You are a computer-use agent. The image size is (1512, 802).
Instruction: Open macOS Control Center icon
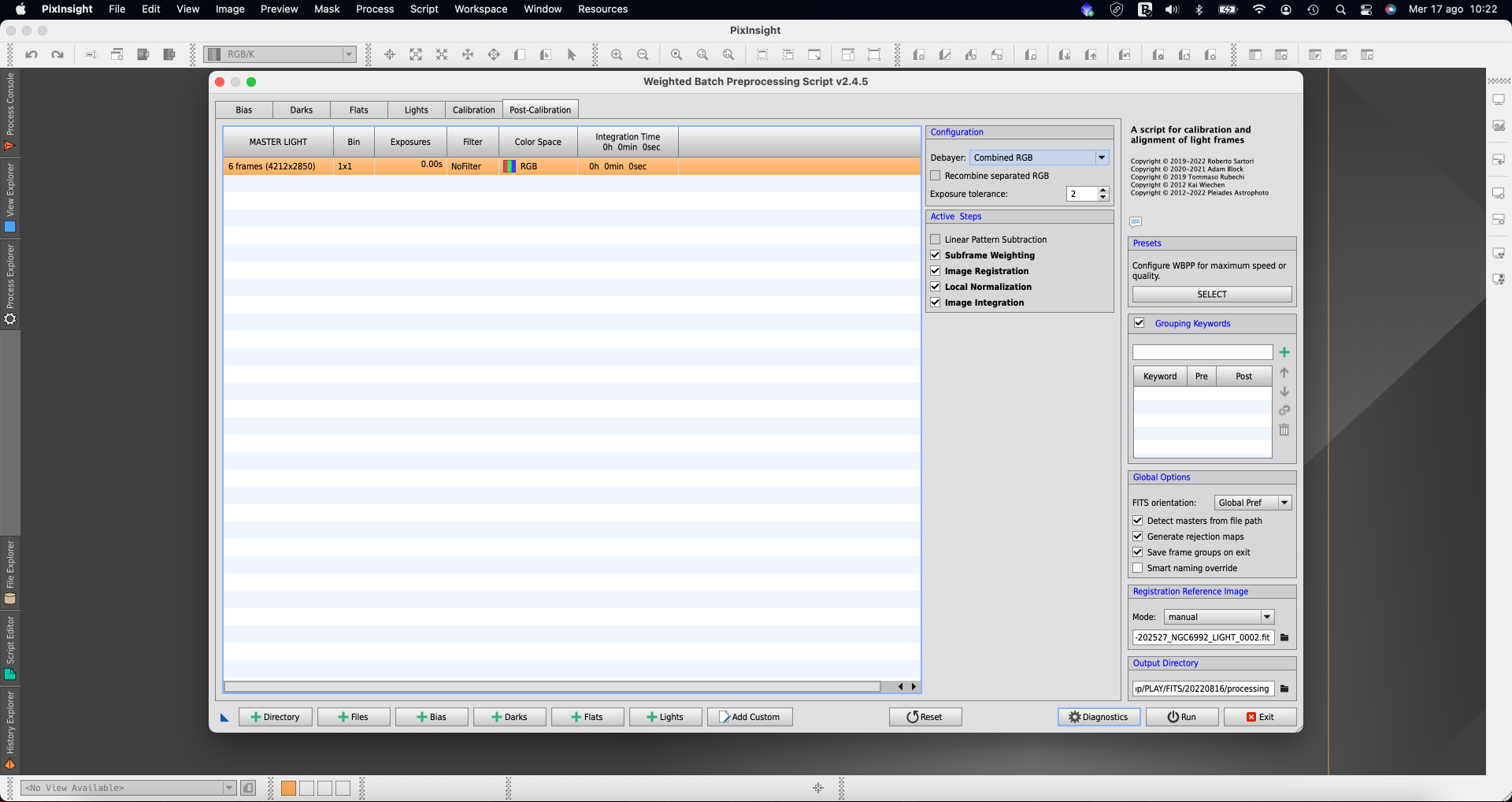(1366, 9)
